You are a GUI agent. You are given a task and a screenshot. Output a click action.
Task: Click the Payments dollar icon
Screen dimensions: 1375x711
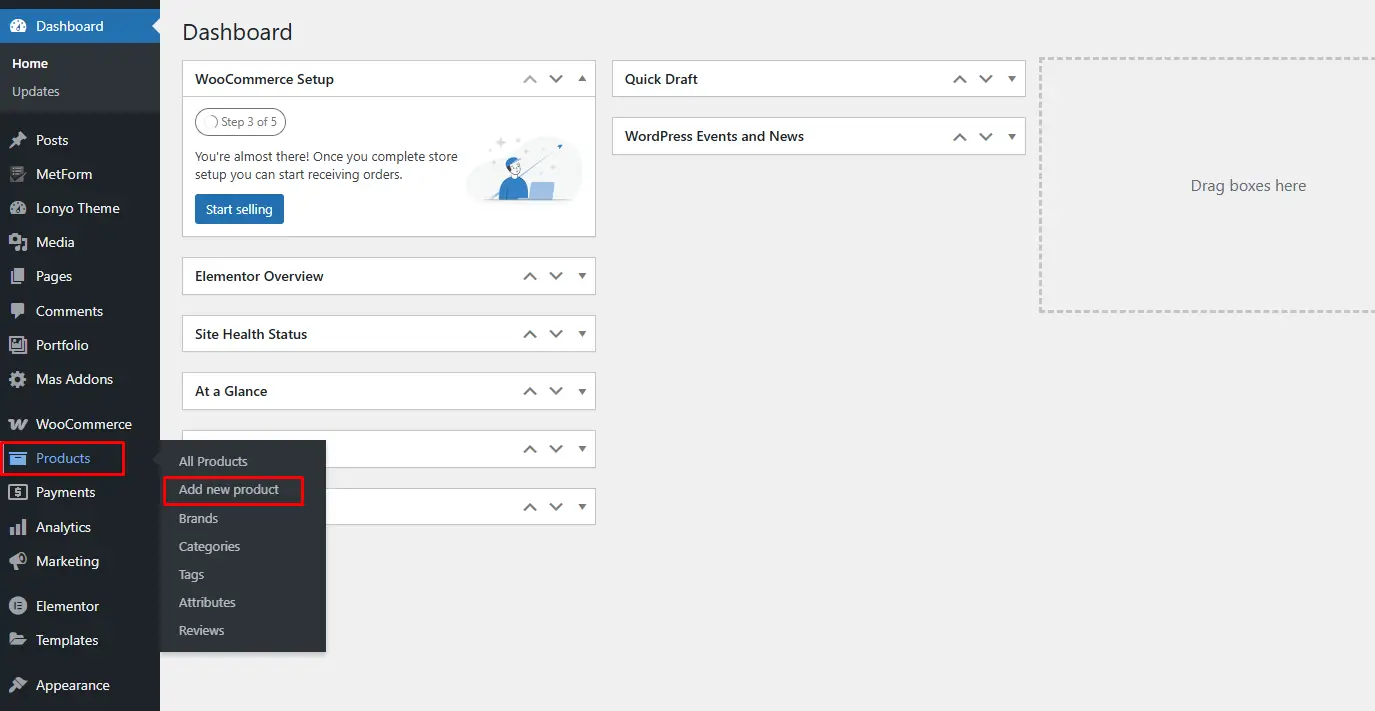pos(18,492)
